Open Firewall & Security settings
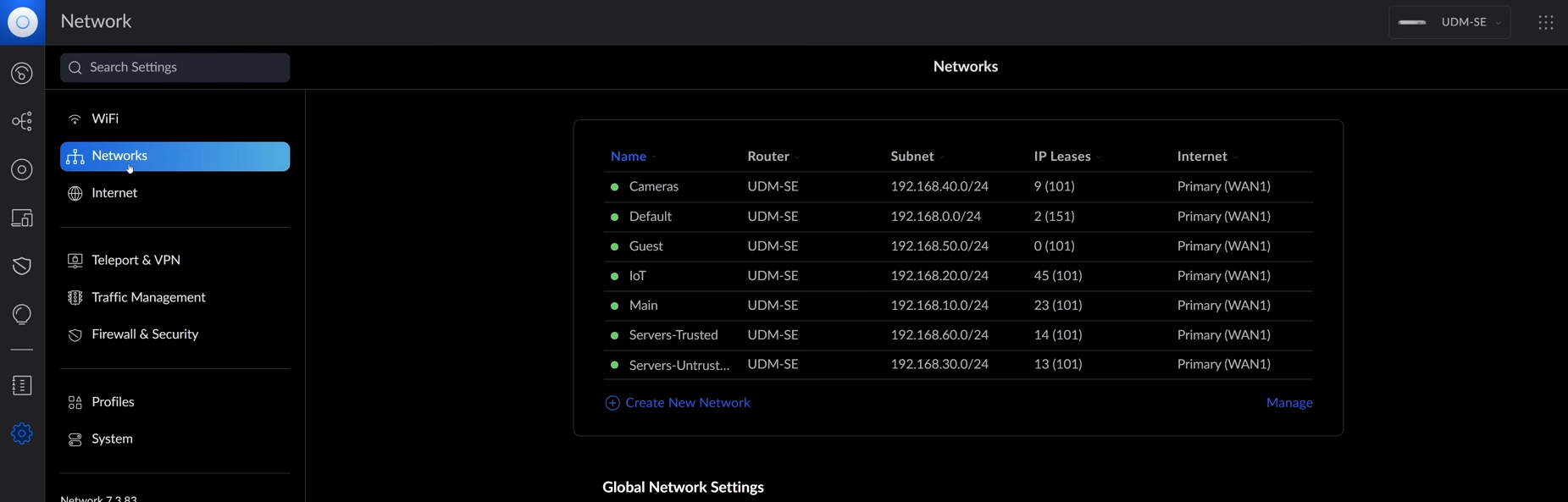The image size is (1568, 502). click(144, 334)
